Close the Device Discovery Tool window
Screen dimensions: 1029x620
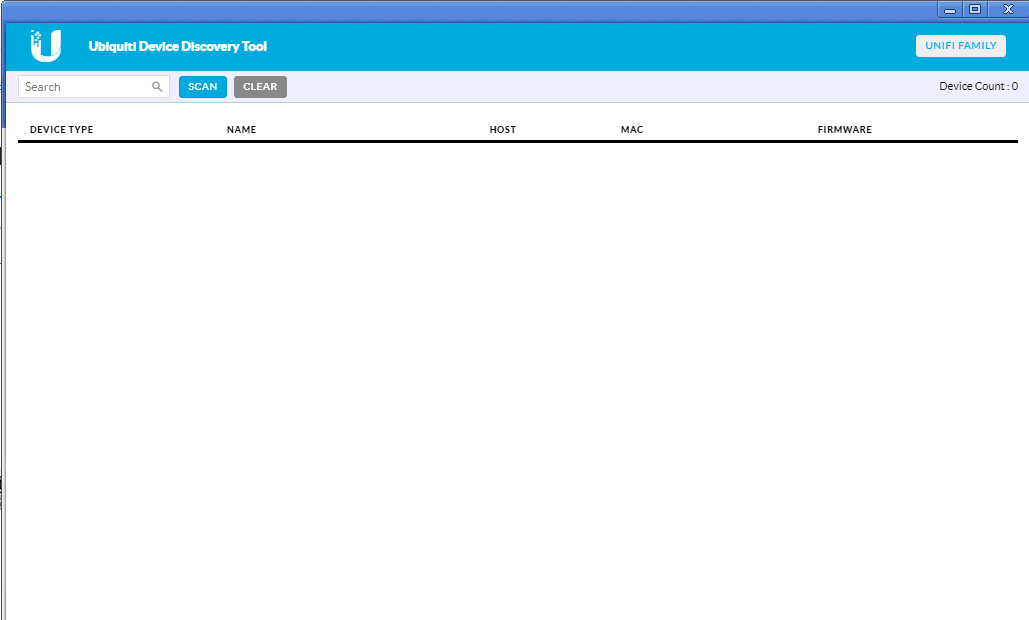tap(1007, 9)
